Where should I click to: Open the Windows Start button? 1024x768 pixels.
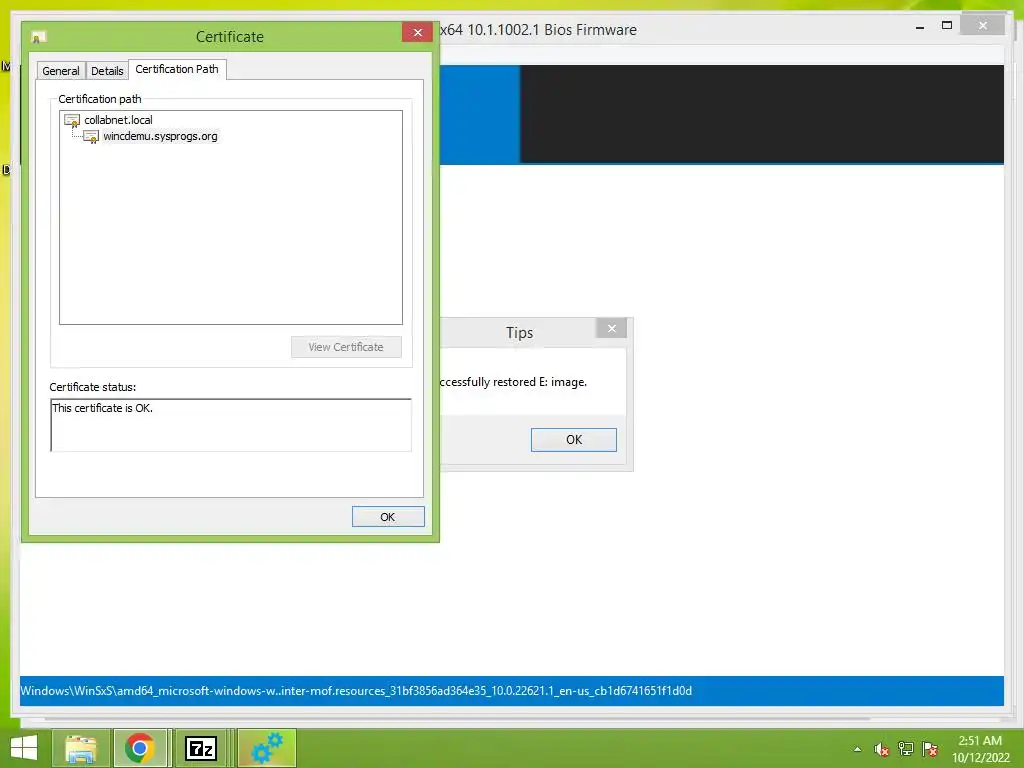(x=24, y=748)
